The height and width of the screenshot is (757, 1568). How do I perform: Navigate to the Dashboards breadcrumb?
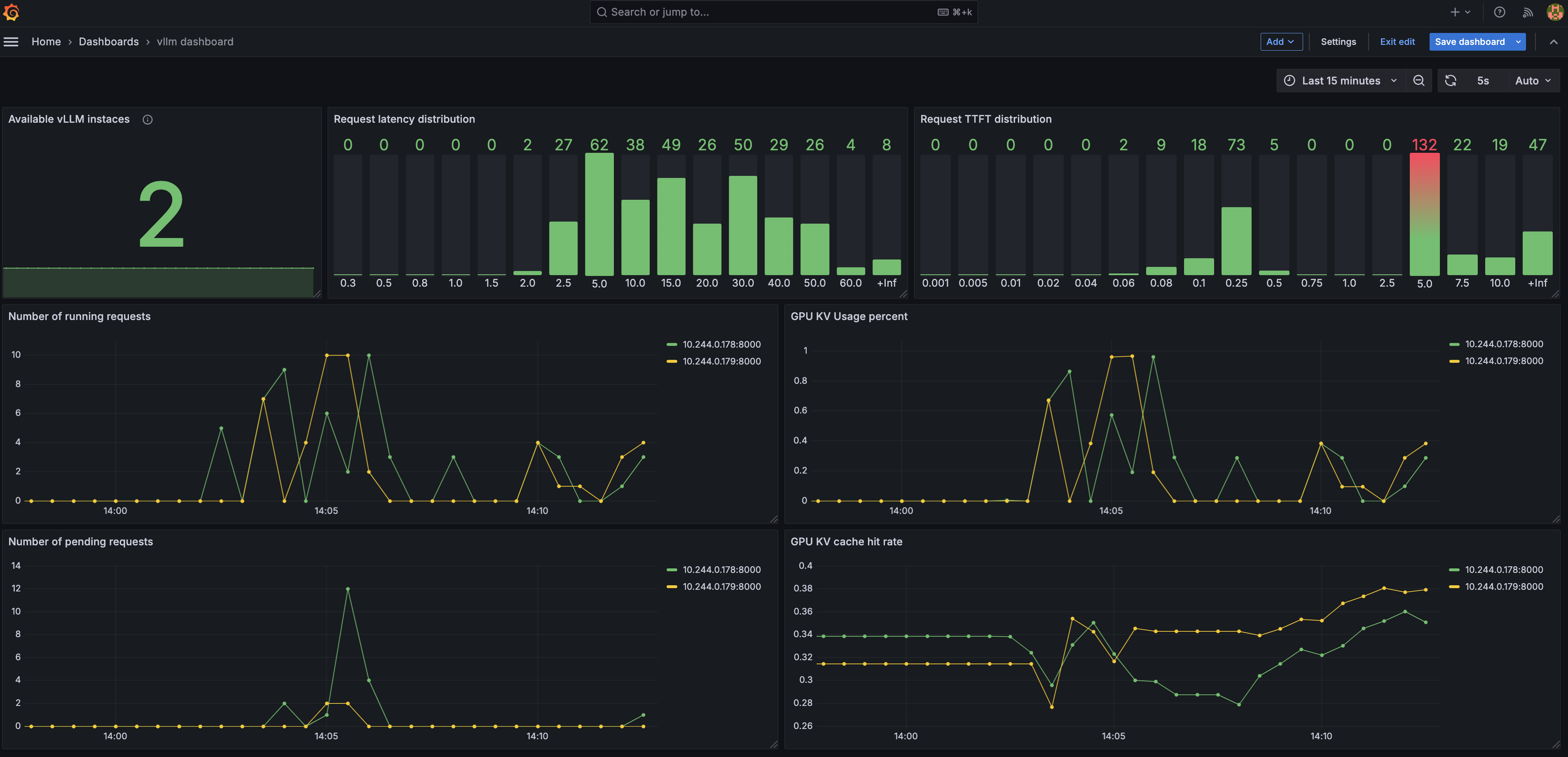point(109,41)
